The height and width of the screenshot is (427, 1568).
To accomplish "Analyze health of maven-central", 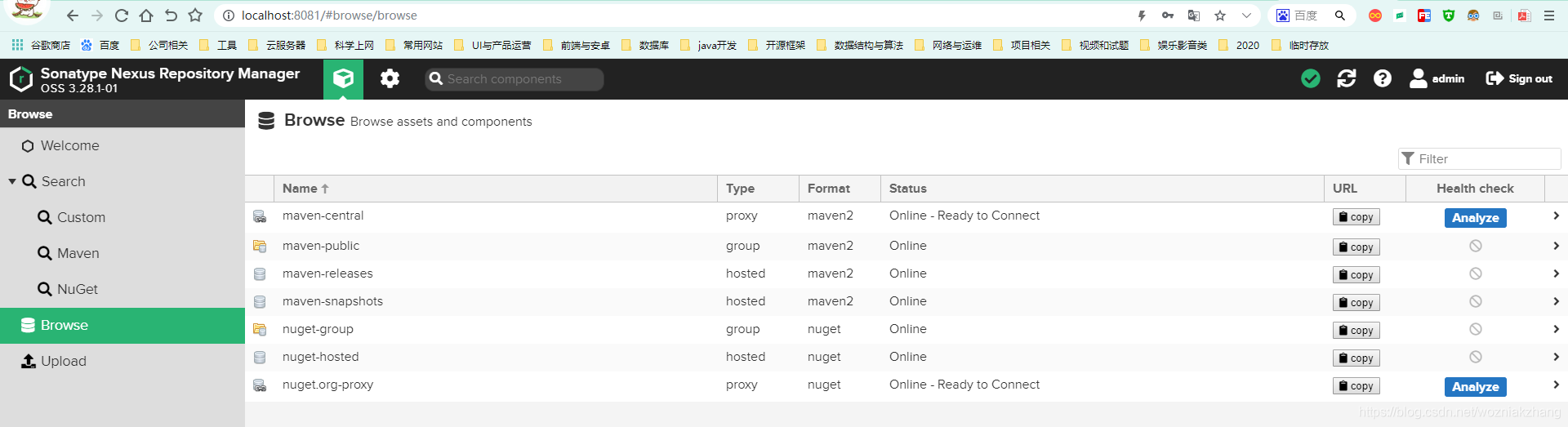I will point(1476,218).
